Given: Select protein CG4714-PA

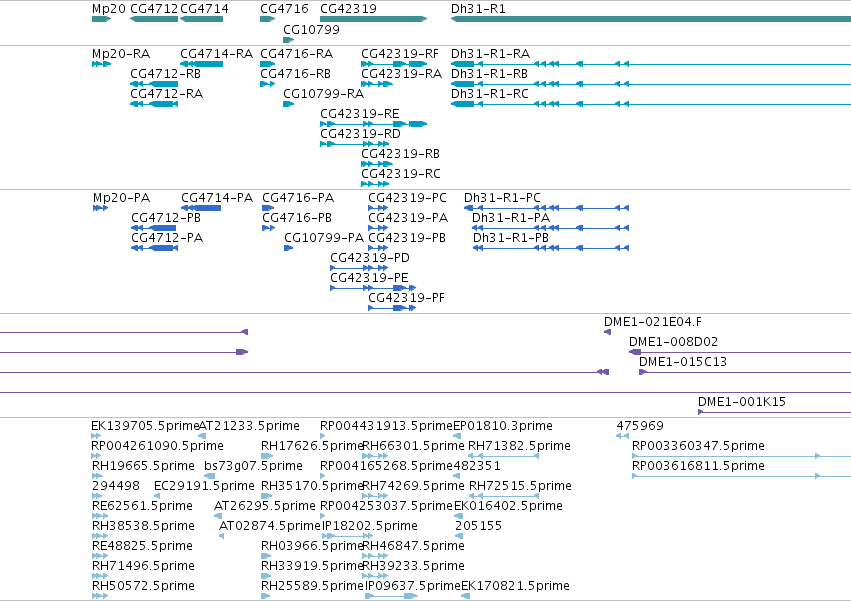Looking at the screenshot, I should pos(217,198).
